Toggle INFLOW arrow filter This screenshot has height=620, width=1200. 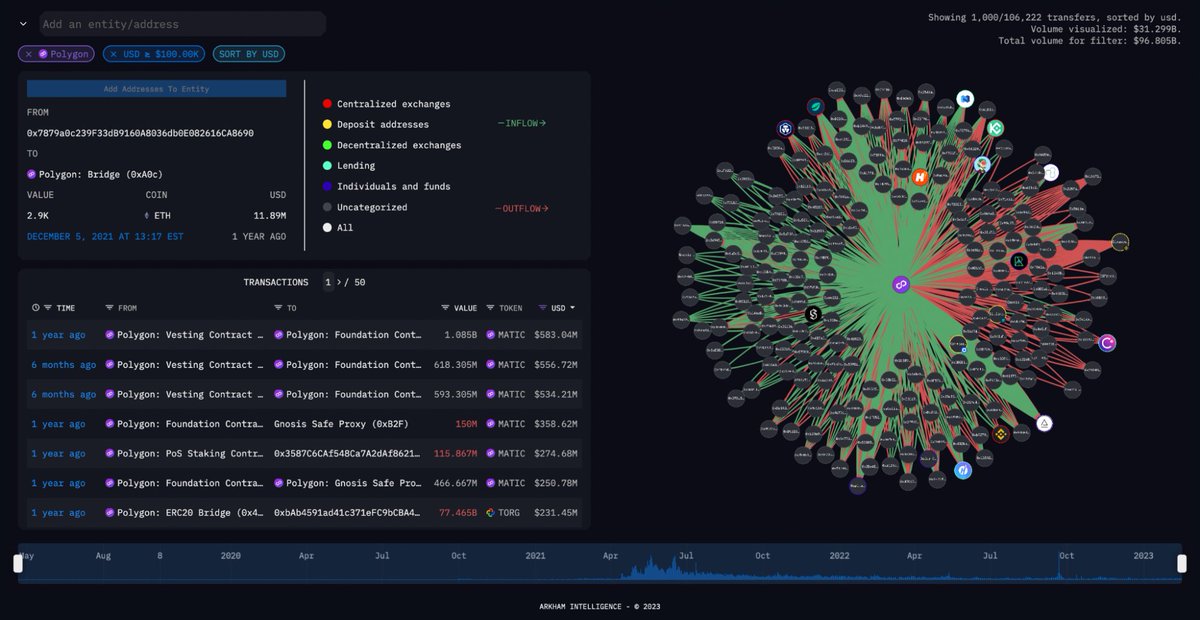click(522, 124)
